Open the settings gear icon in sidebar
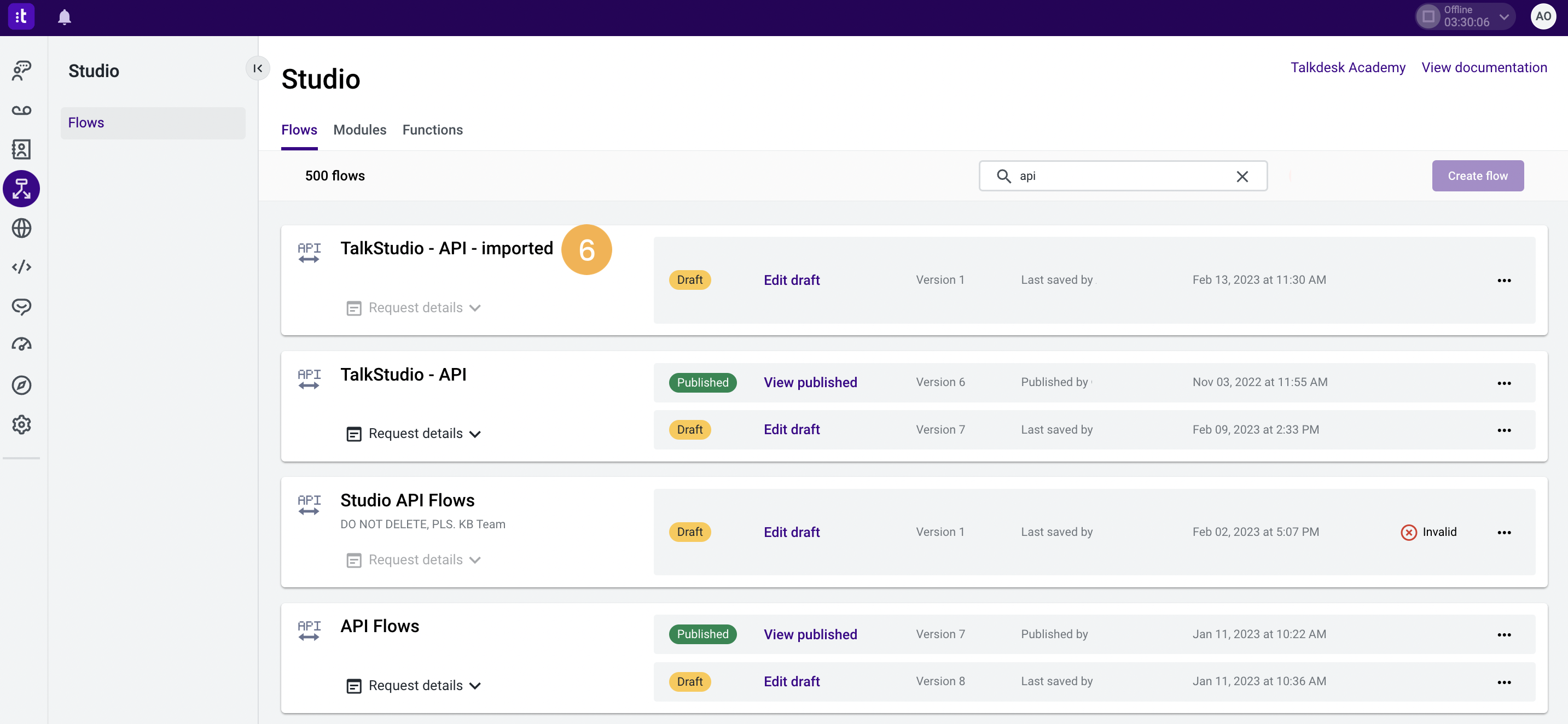The width and height of the screenshot is (1568, 724). pyautogui.click(x=21, y=425)
